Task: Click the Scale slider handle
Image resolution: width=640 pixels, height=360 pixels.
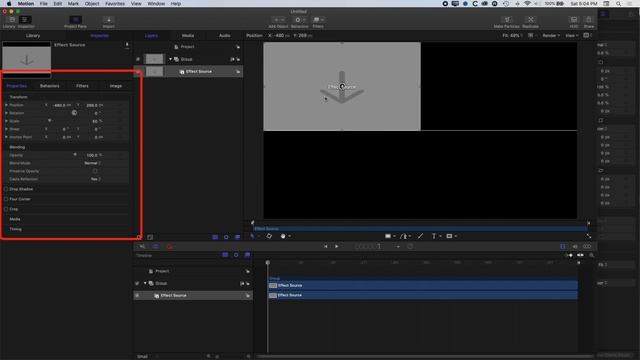Action: pyautogui.click(x=49, y=121)
